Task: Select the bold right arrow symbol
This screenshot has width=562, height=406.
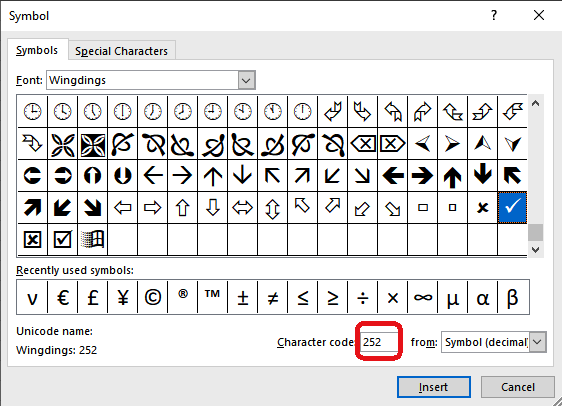Action: point(423,176)
